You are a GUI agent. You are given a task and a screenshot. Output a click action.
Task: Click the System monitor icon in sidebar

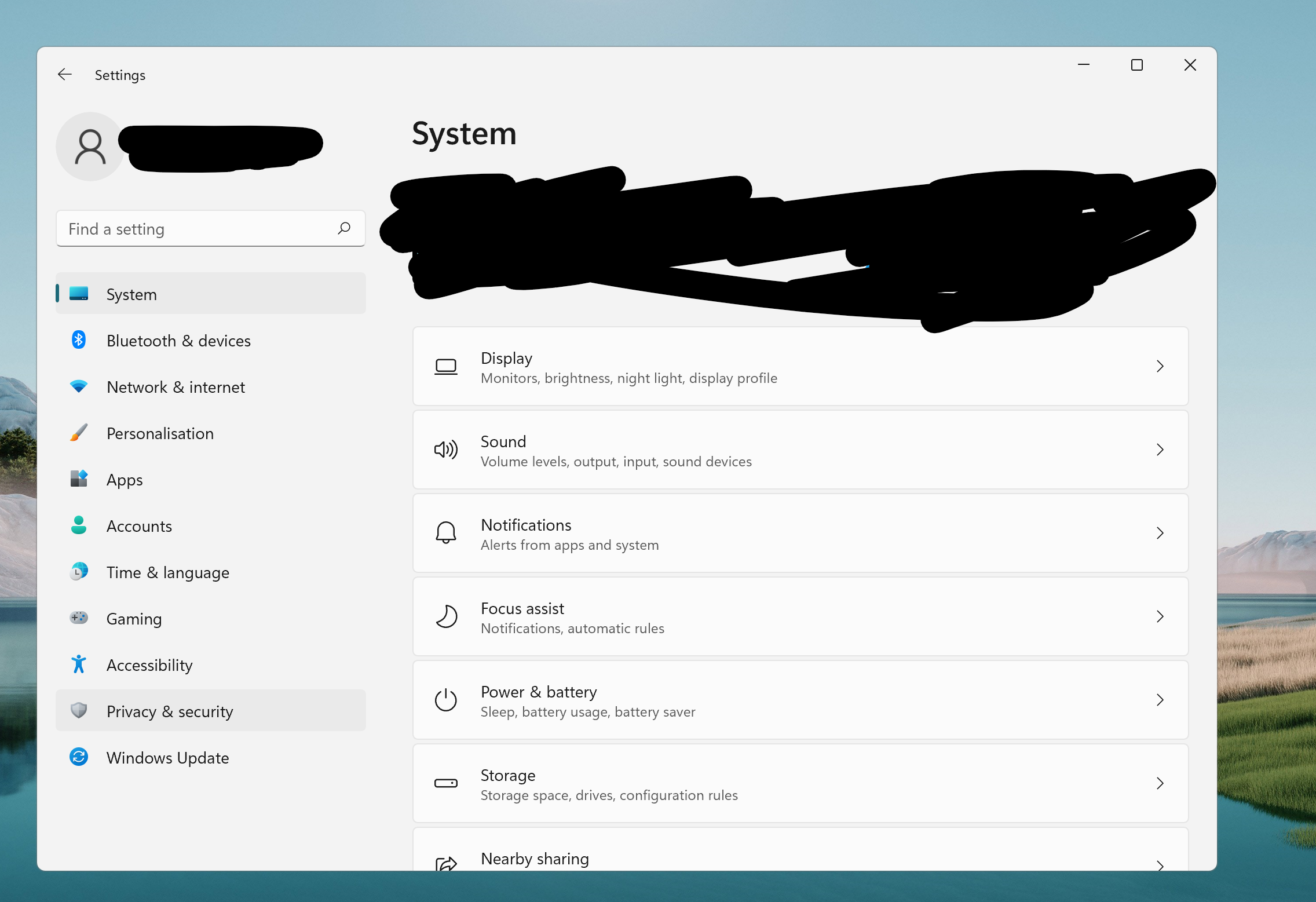click(79, 294)
